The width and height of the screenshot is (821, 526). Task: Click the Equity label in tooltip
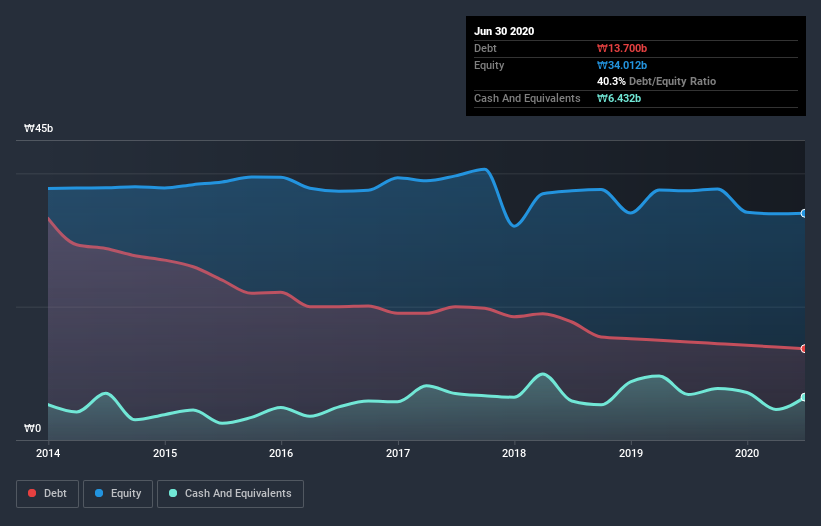click(489, 65)
